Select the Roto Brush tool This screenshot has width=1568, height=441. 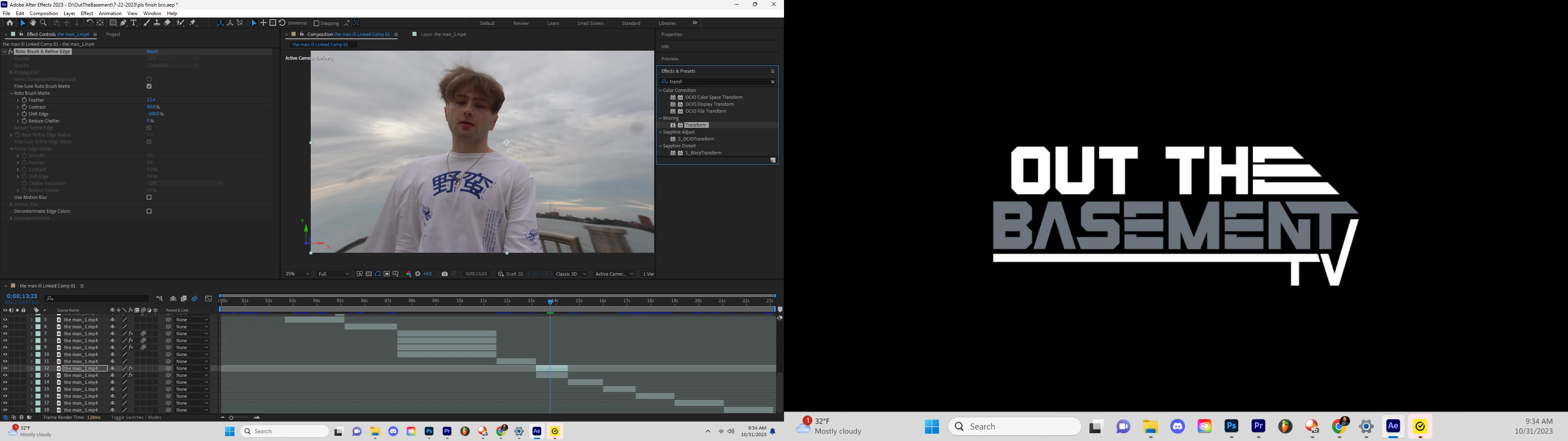point(180,22)
